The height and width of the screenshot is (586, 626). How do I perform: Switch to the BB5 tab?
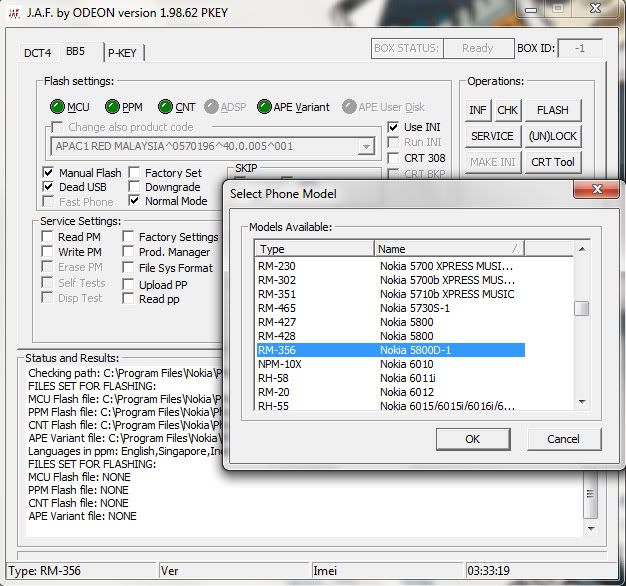pyautogui.click(x=76, y=51)
